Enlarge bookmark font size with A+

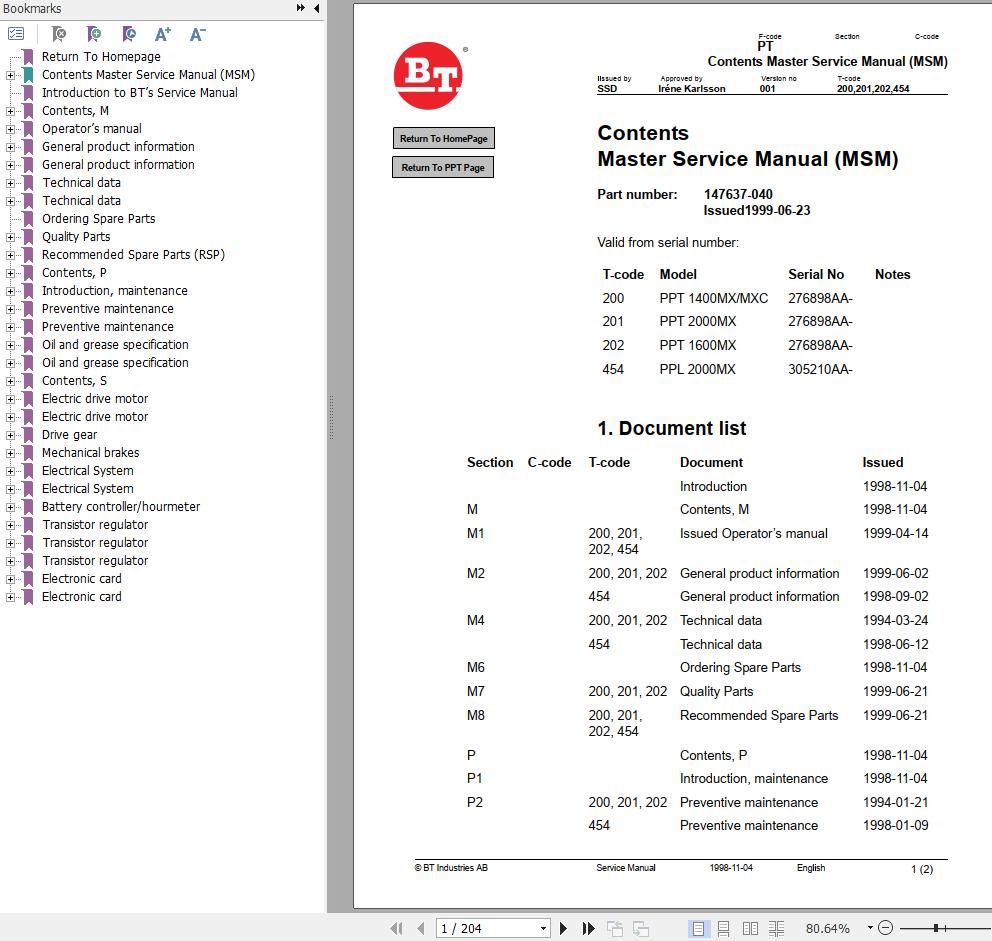pos(163,34)
